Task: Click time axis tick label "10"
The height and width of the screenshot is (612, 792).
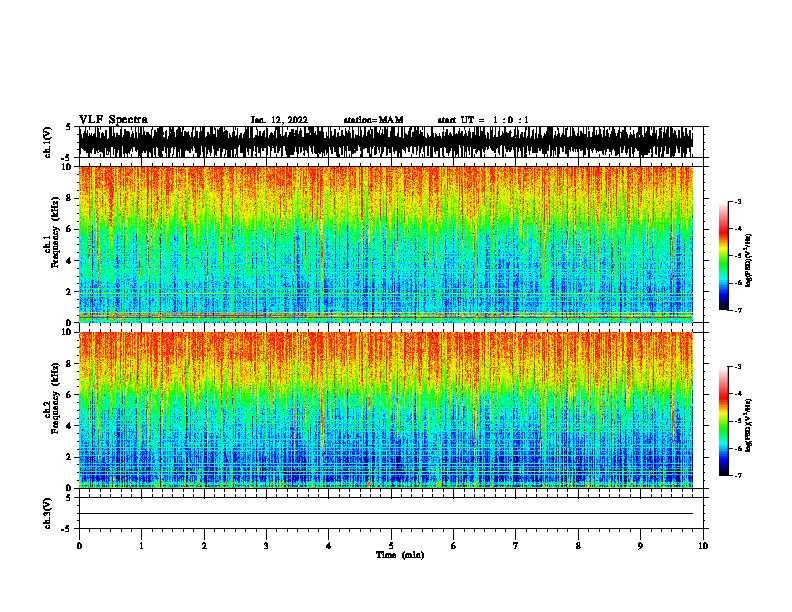Action: coord(703,546)
